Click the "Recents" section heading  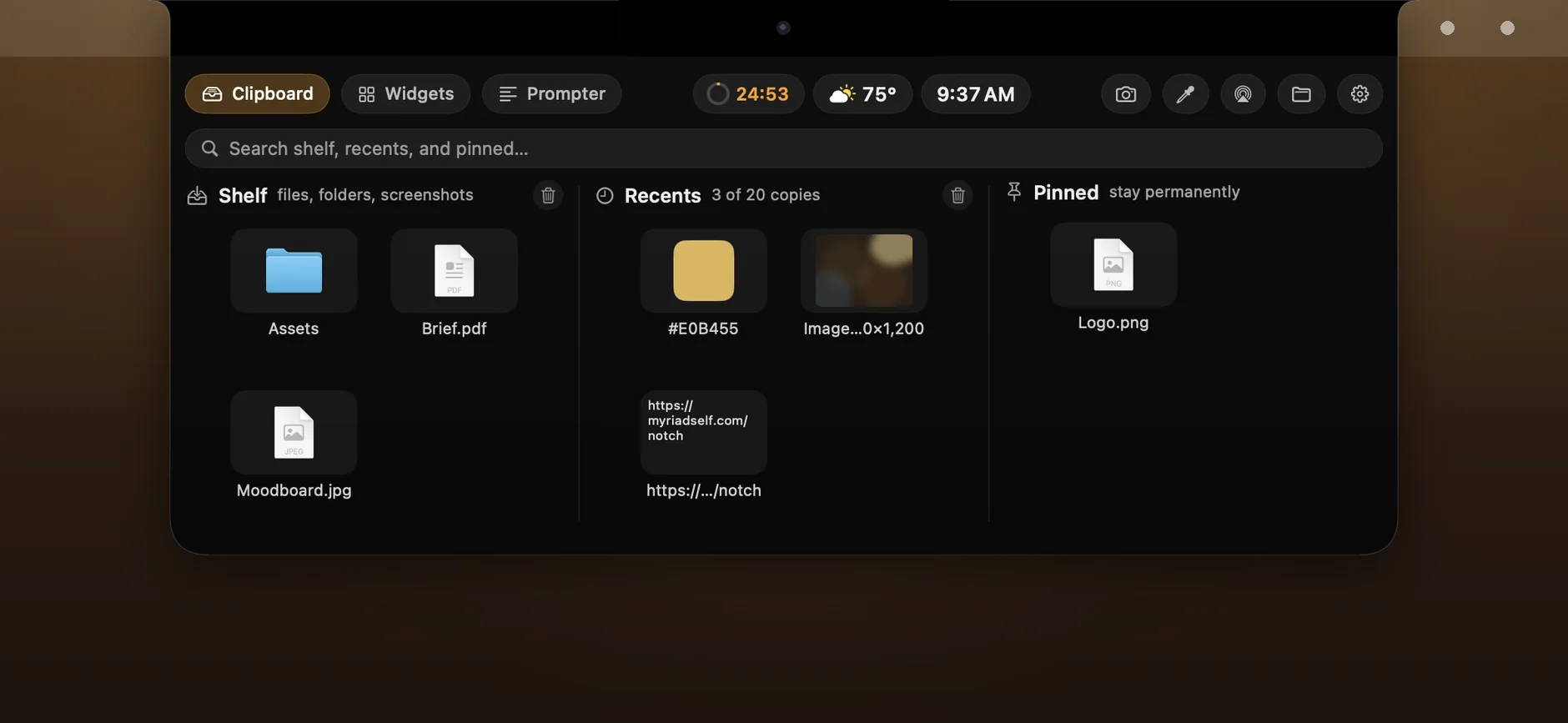click(662, 195)
